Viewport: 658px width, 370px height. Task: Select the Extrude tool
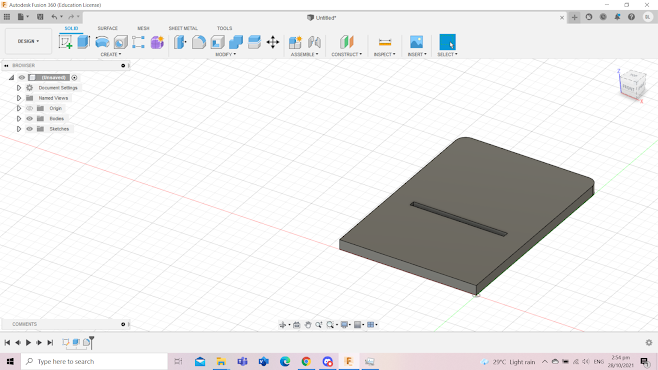(84, 42)
